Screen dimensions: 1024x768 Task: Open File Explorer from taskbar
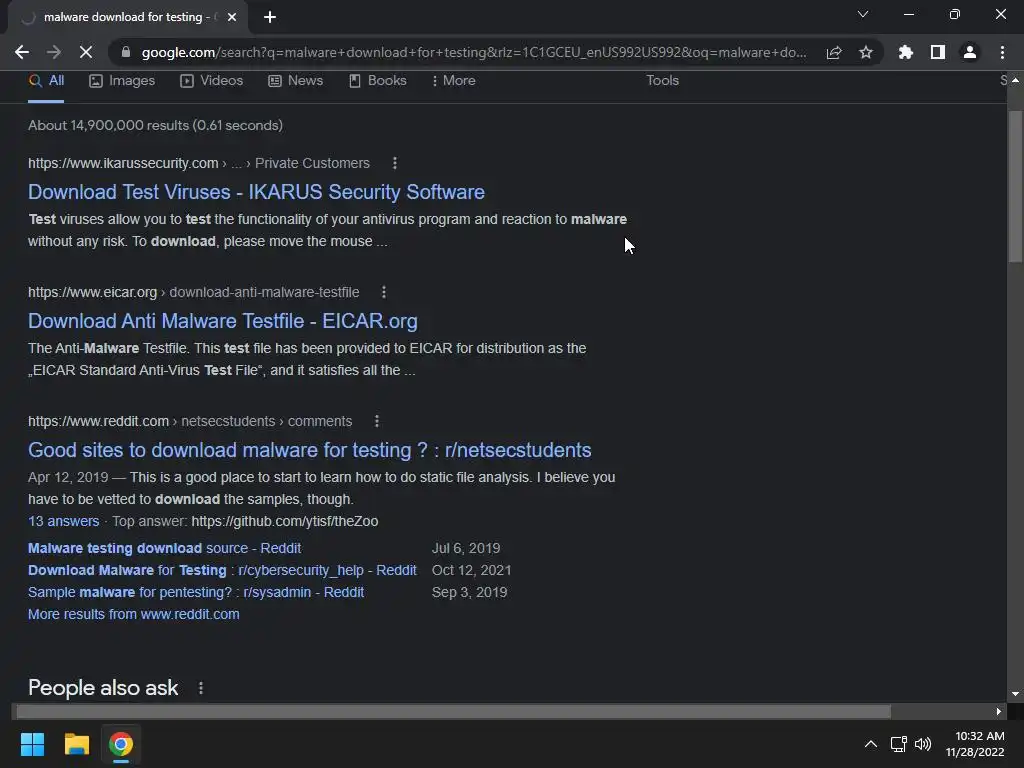click(76, 744)
